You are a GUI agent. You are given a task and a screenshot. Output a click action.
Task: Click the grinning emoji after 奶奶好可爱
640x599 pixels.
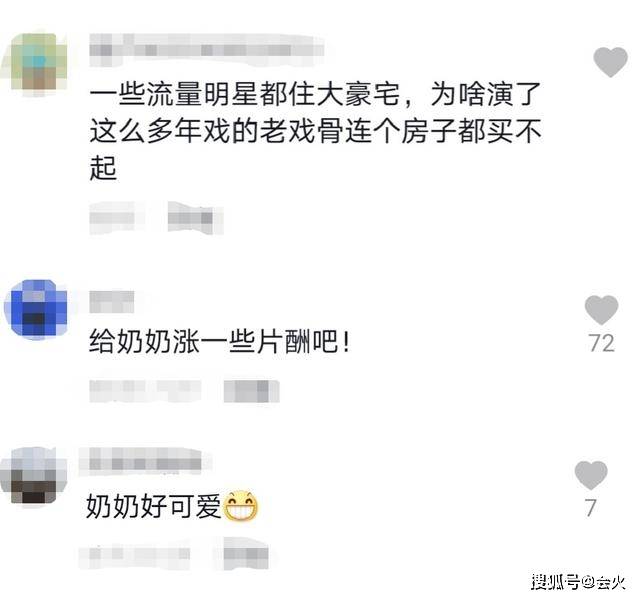241,506
